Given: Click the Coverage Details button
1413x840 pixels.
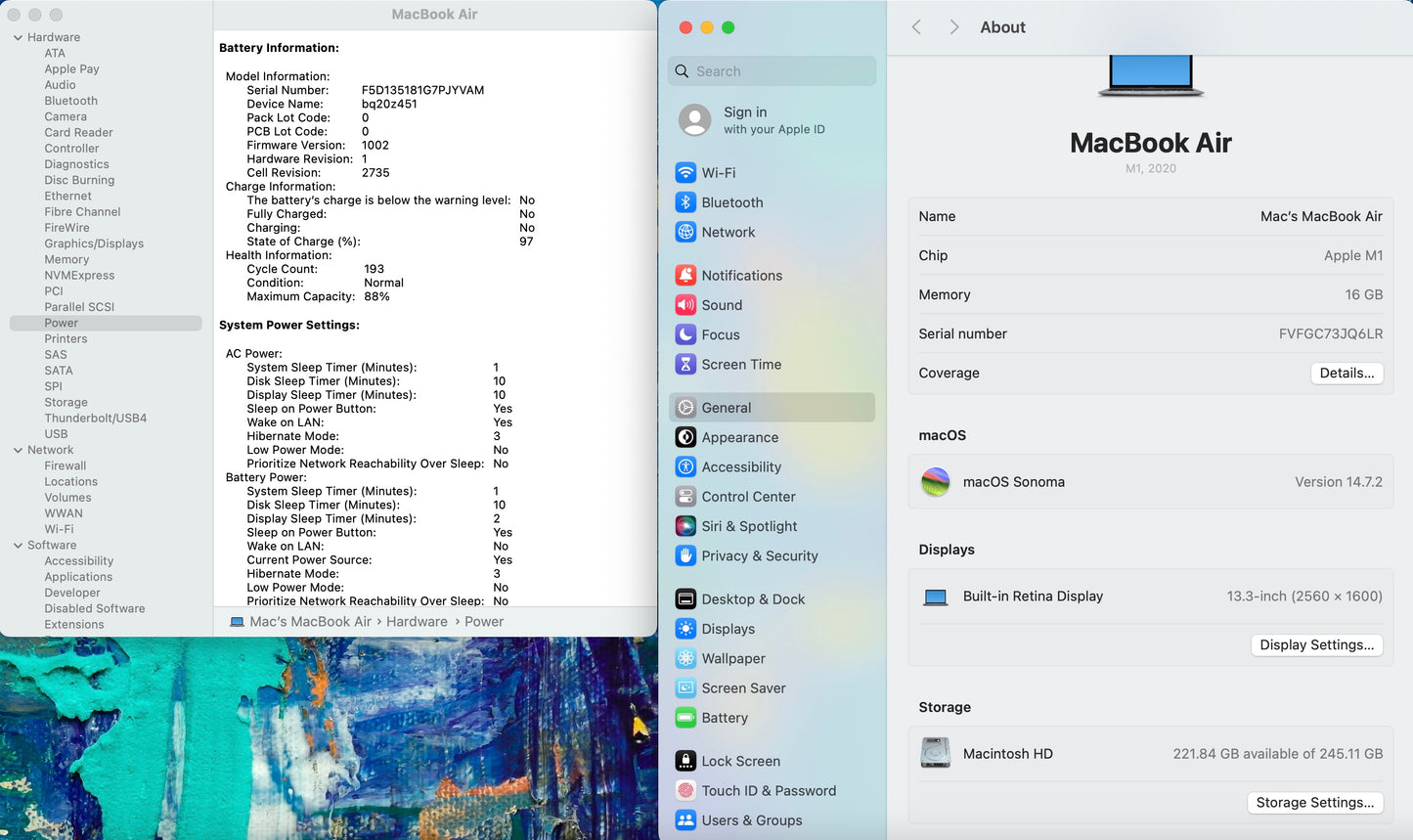Looking at the screenshot, I should point(1346,374).
